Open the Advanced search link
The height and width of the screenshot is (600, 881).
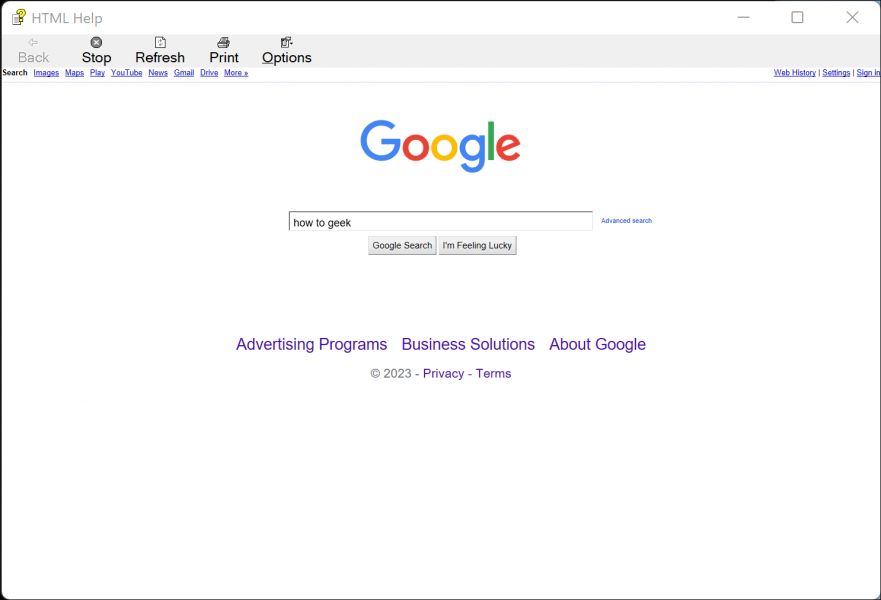626,221
